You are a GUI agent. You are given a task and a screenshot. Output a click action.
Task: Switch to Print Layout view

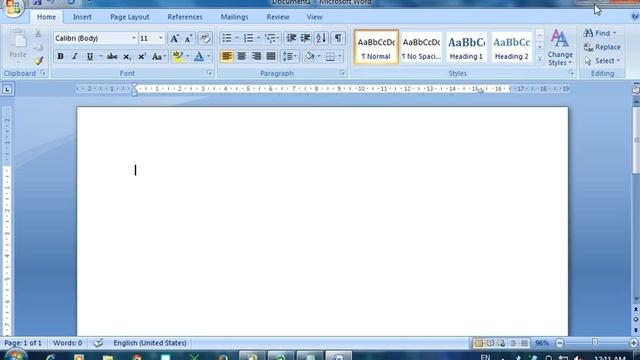pyautogui.click(x=478, y=343)
